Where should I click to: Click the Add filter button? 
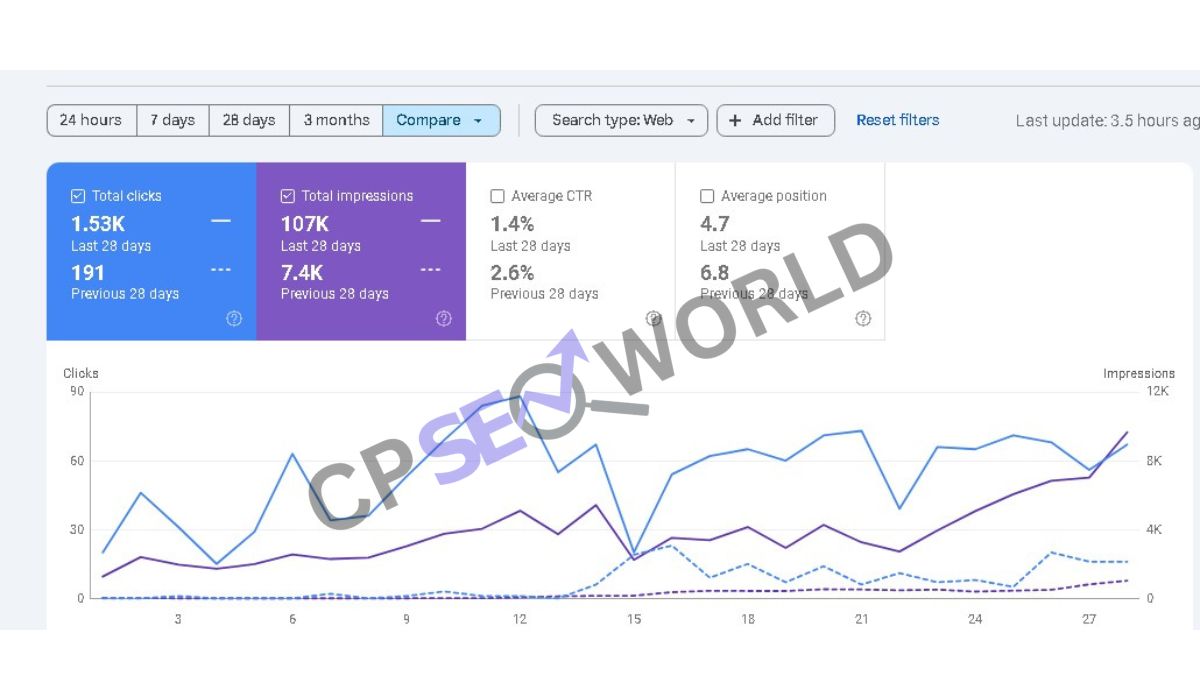click(x=775, y=120)
